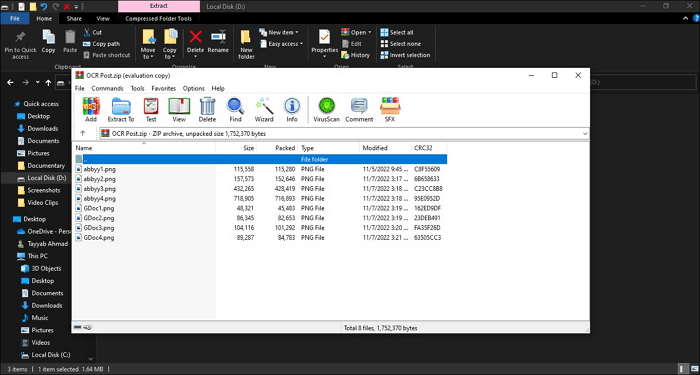Click the Add icon in WinRAR toolbar
Screen dimensions: 700x375
(x=91, y=110)
